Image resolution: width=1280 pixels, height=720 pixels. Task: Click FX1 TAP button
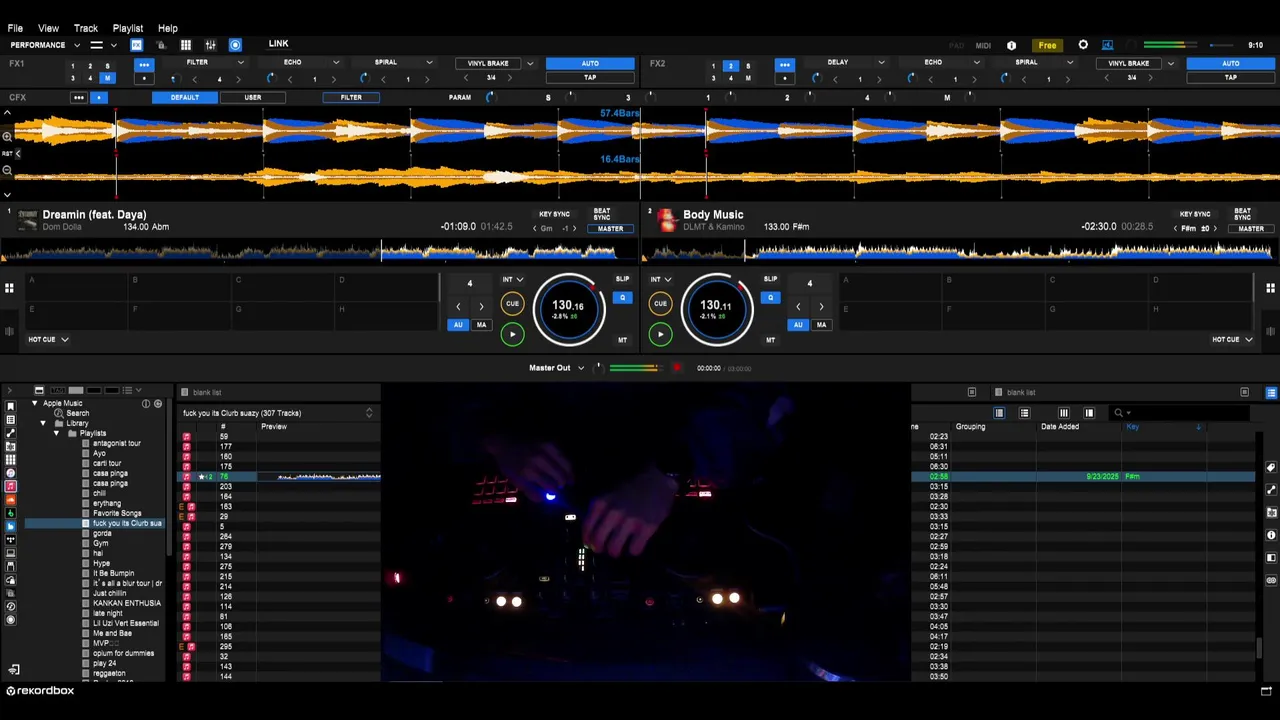tap(590, 77)
